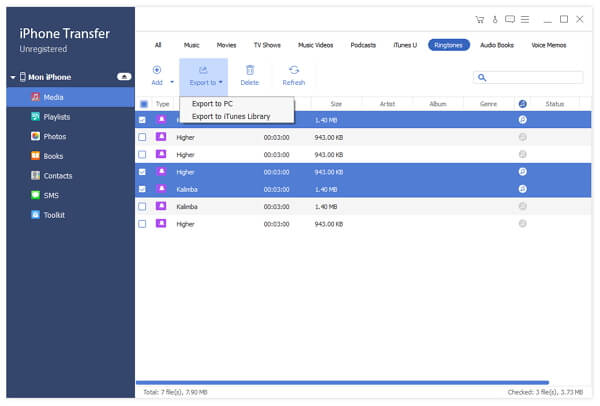Check the unselected Kalimba row checkbox

142,207
